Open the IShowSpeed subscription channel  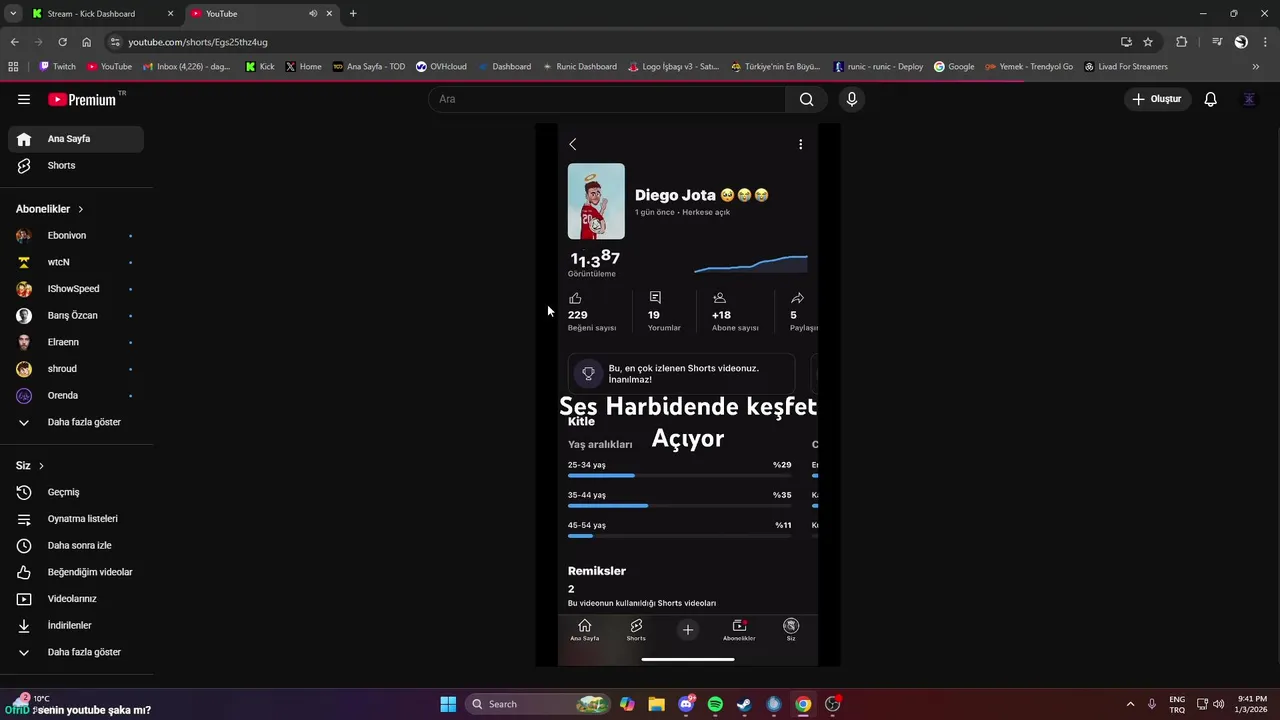(x=76, y=289)
